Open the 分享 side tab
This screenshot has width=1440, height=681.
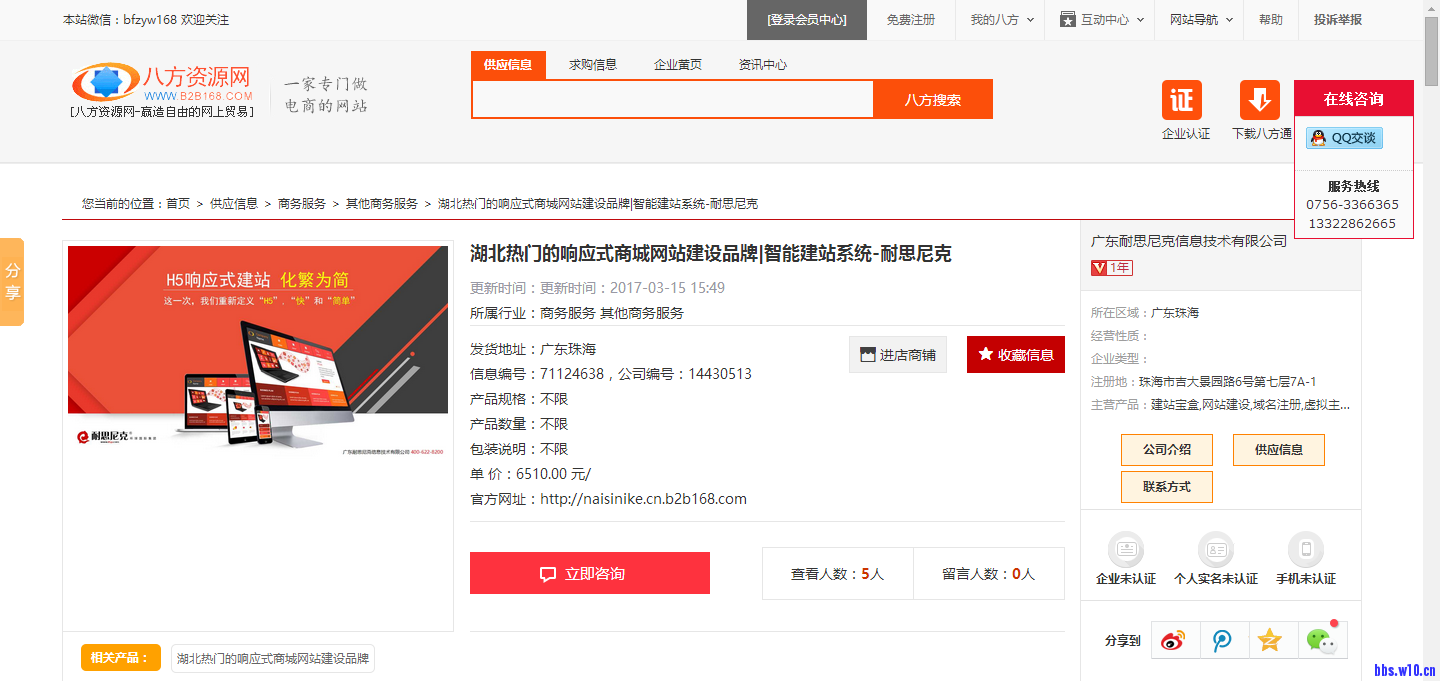(x=12, y=282)
